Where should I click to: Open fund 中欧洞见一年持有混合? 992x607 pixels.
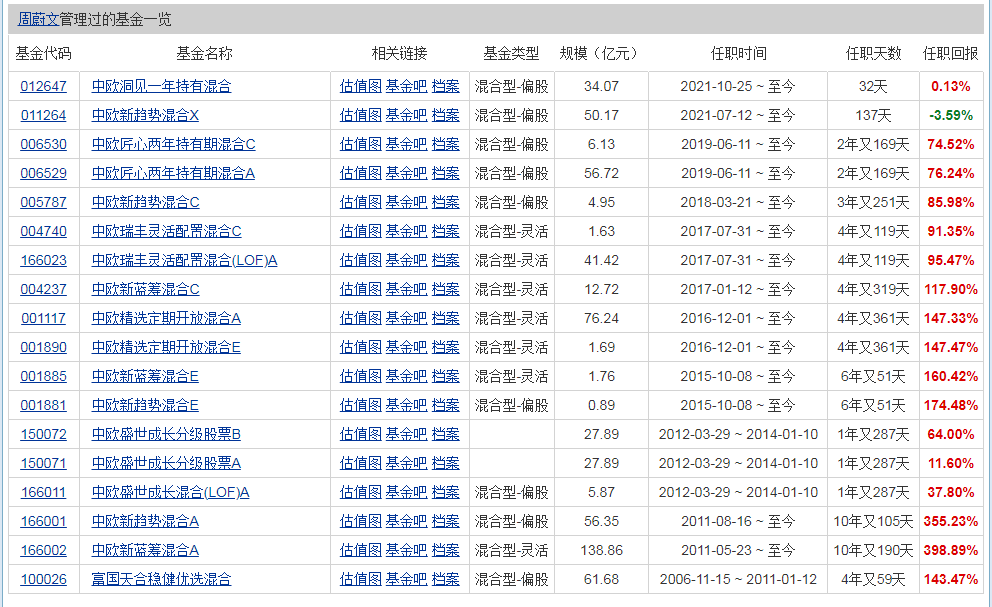(x=161, y=86)
